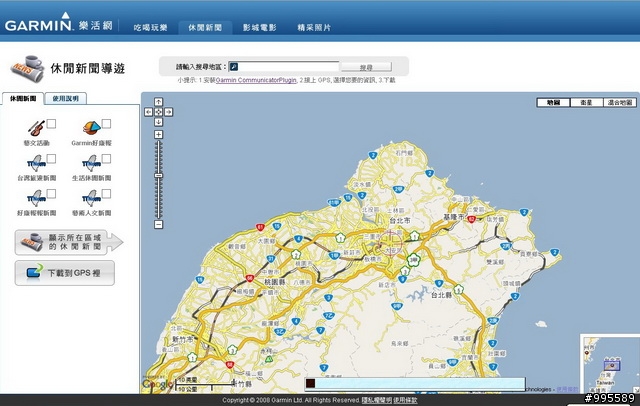Select the 地圖 map view
This screenshot has width=640, height=406.
(553, 102)
